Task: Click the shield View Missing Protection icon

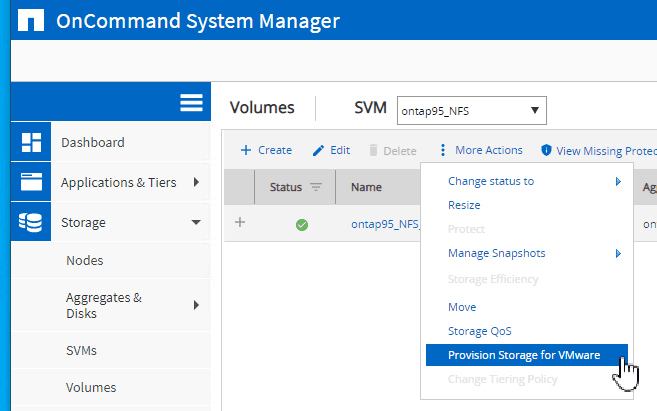Action: pos(546,150)
